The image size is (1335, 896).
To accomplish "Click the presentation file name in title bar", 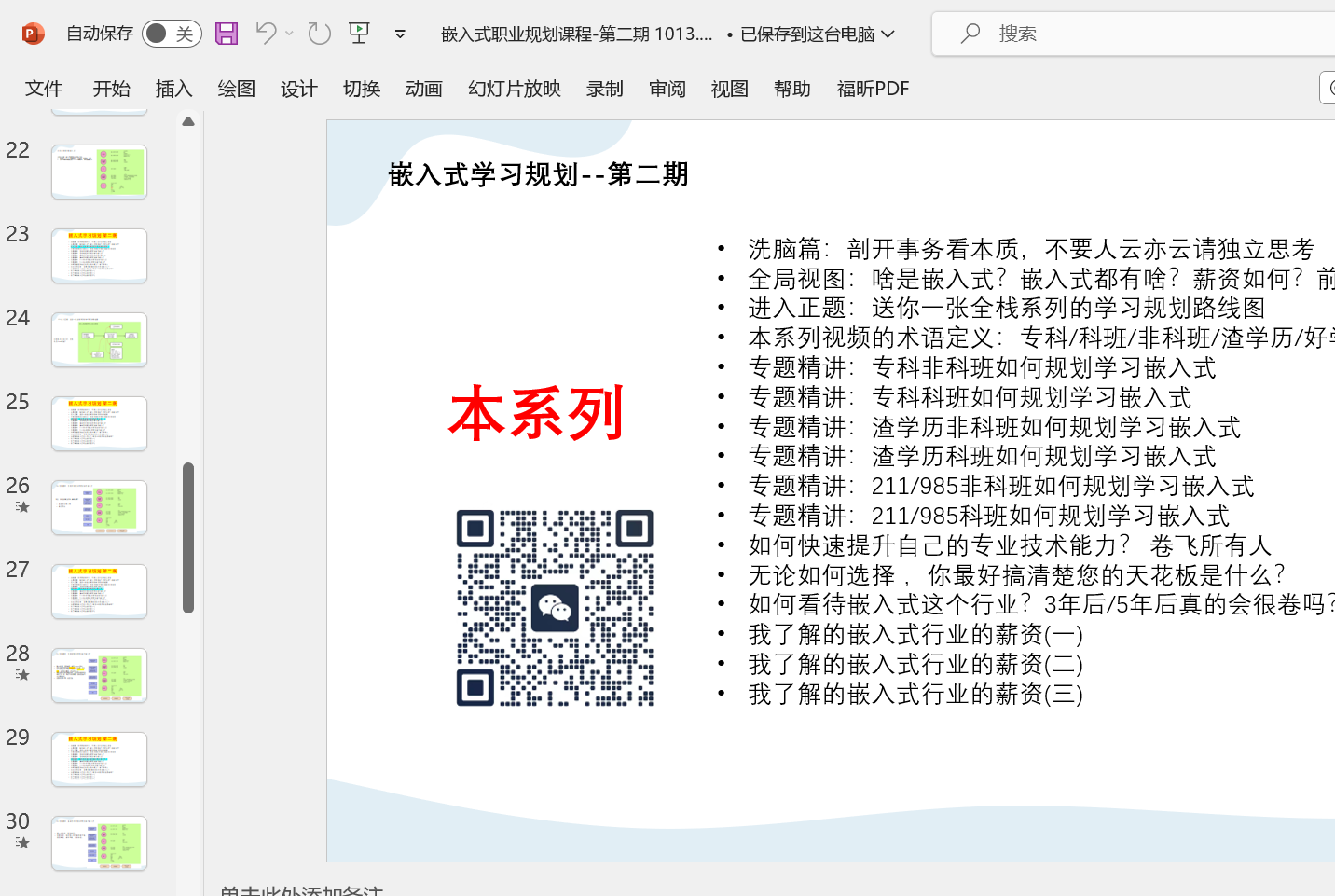I will click(x=576, y=34).
